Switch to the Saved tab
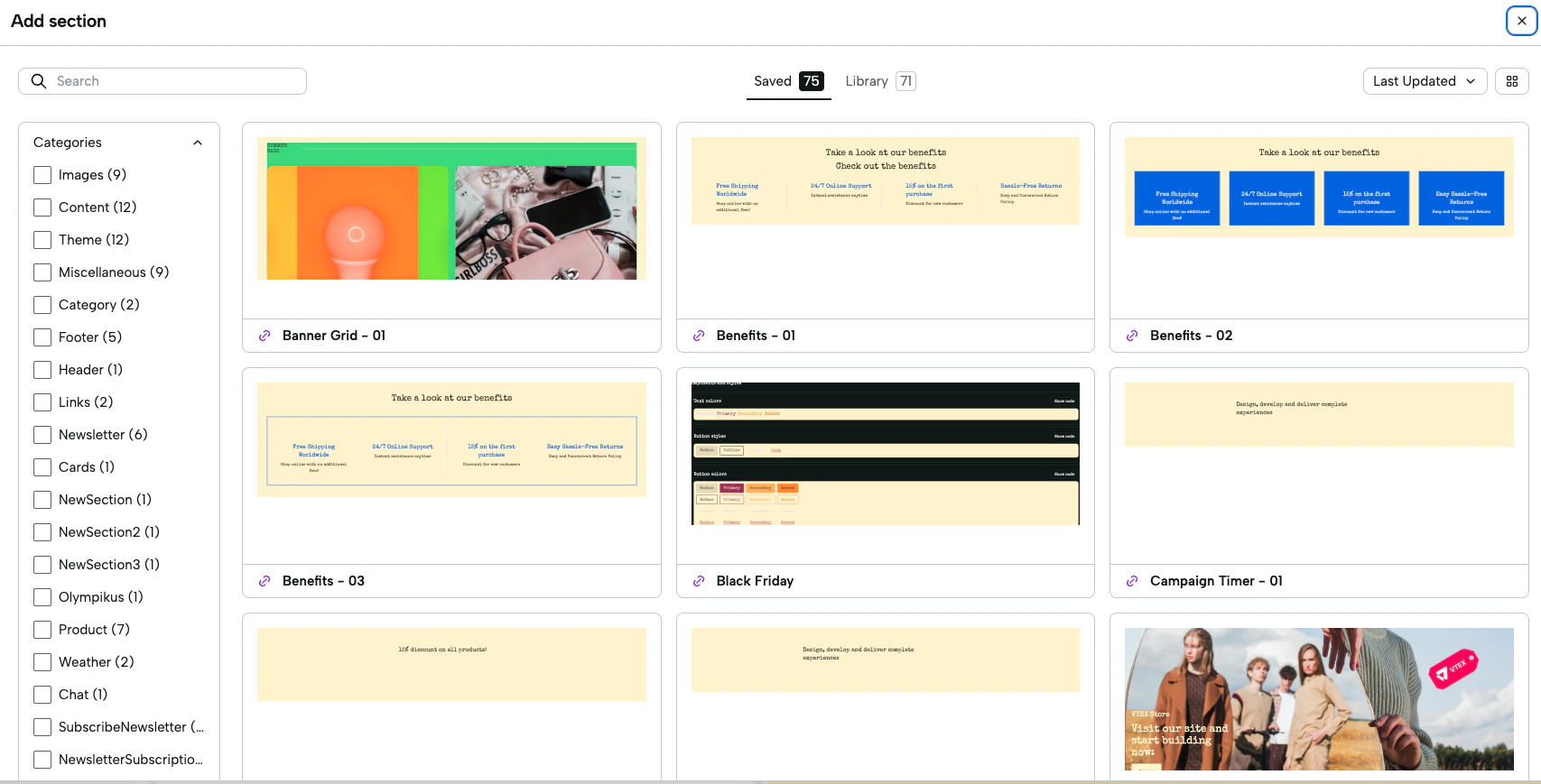The width and height of the screenshot is (1541, 784). pos(788,81)
